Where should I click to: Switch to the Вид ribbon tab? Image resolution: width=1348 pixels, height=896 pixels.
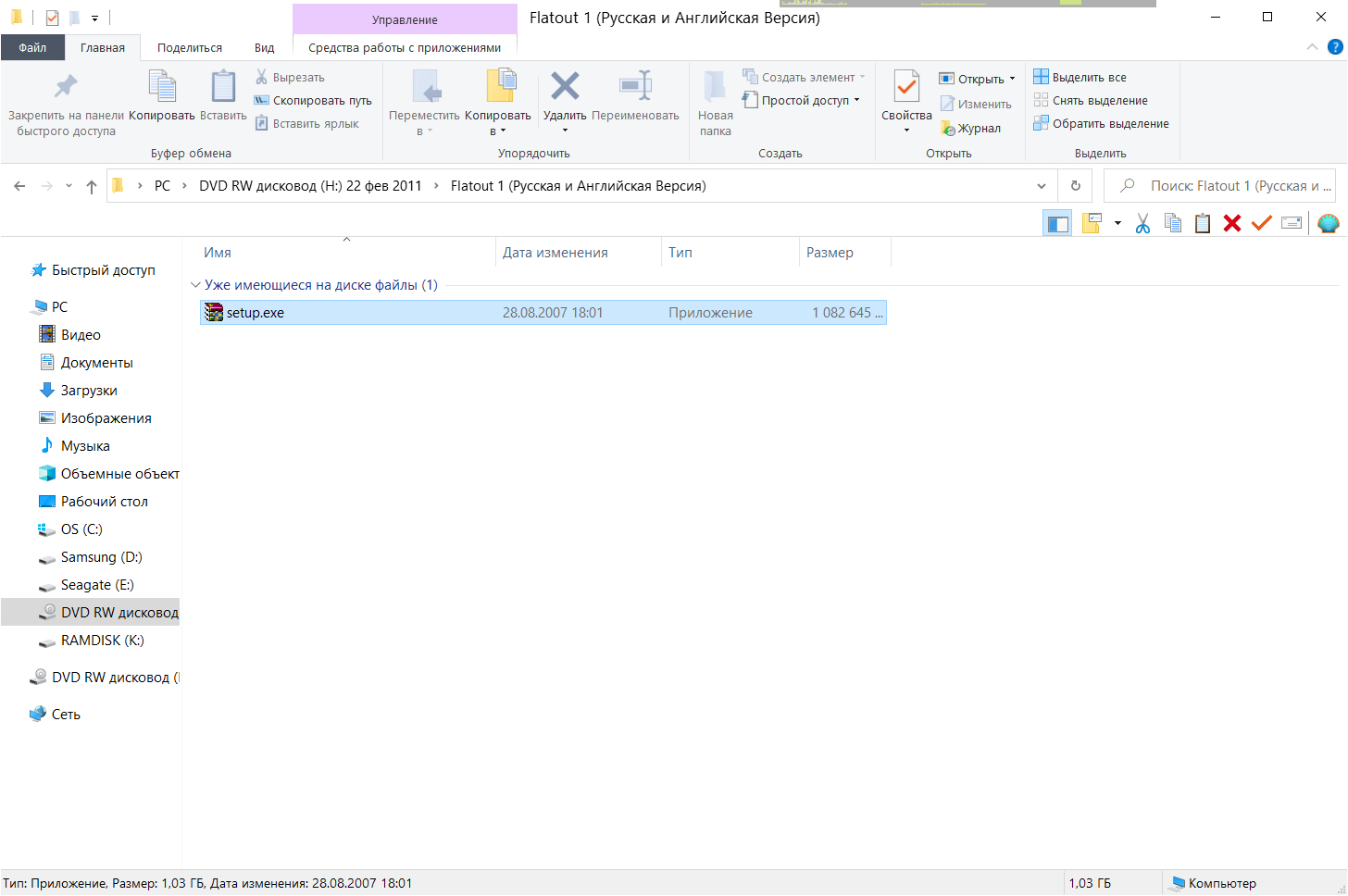tap(265, 47)
